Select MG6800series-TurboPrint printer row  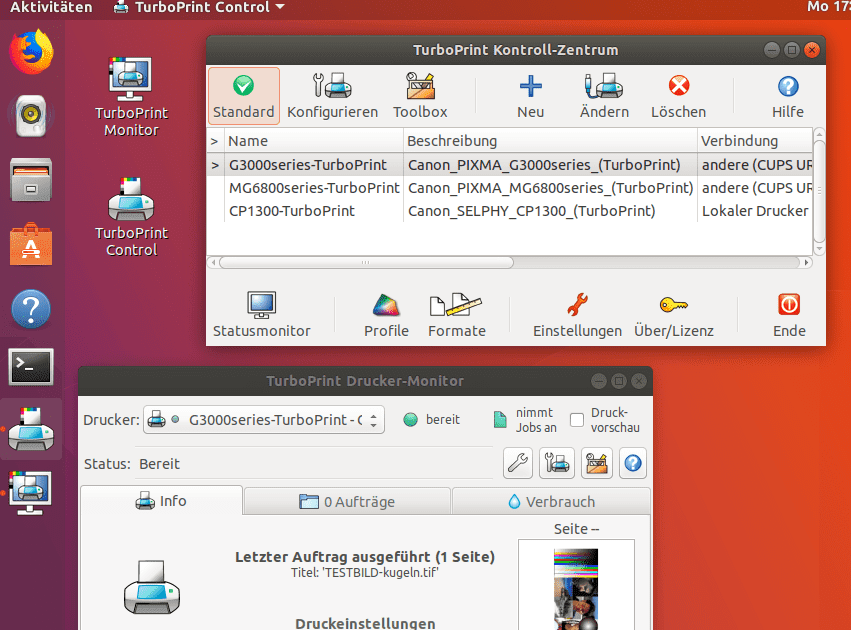coord(509,188)
